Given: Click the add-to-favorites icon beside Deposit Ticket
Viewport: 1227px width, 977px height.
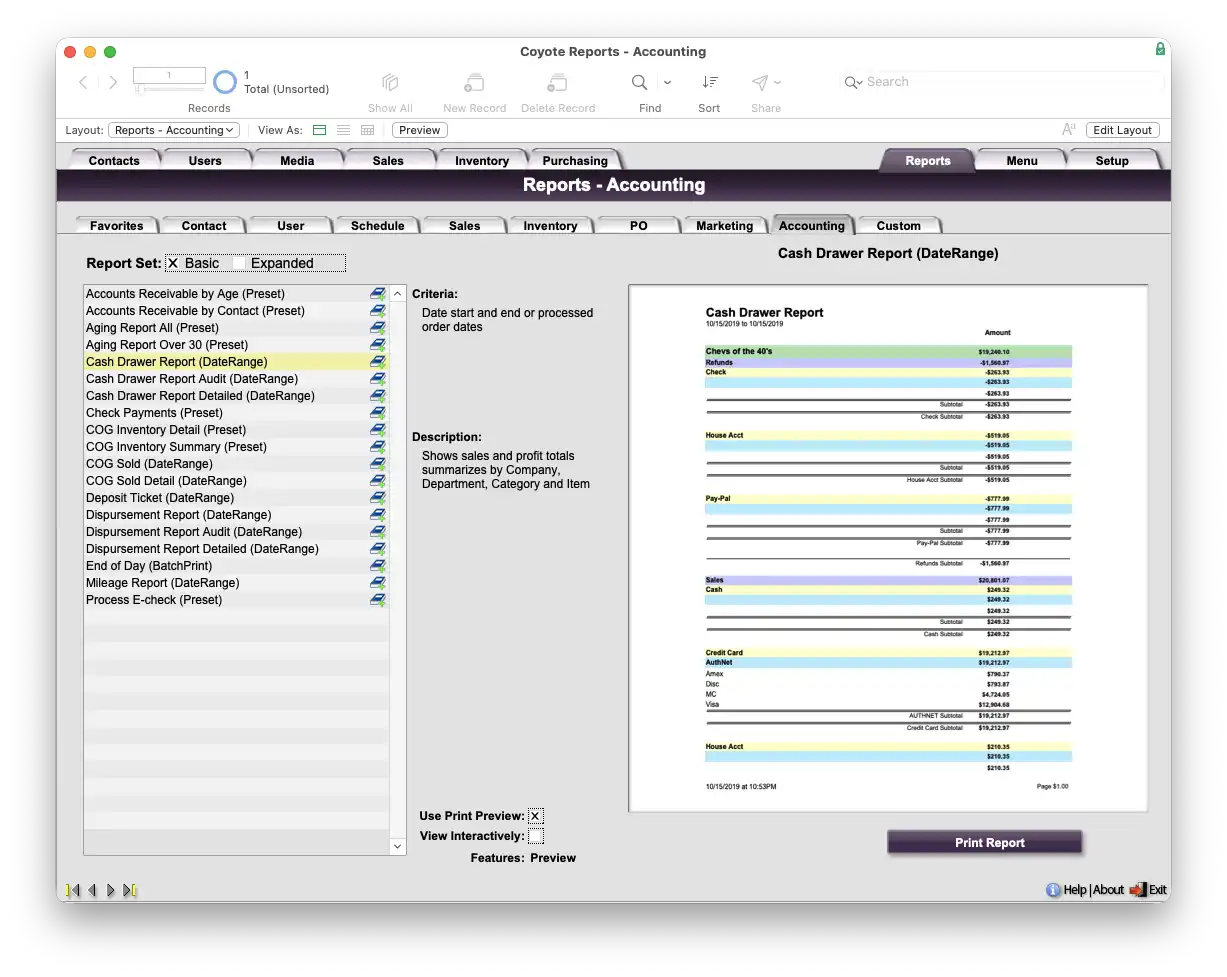Looking at the screenshot, I should (x=378, y=498).
